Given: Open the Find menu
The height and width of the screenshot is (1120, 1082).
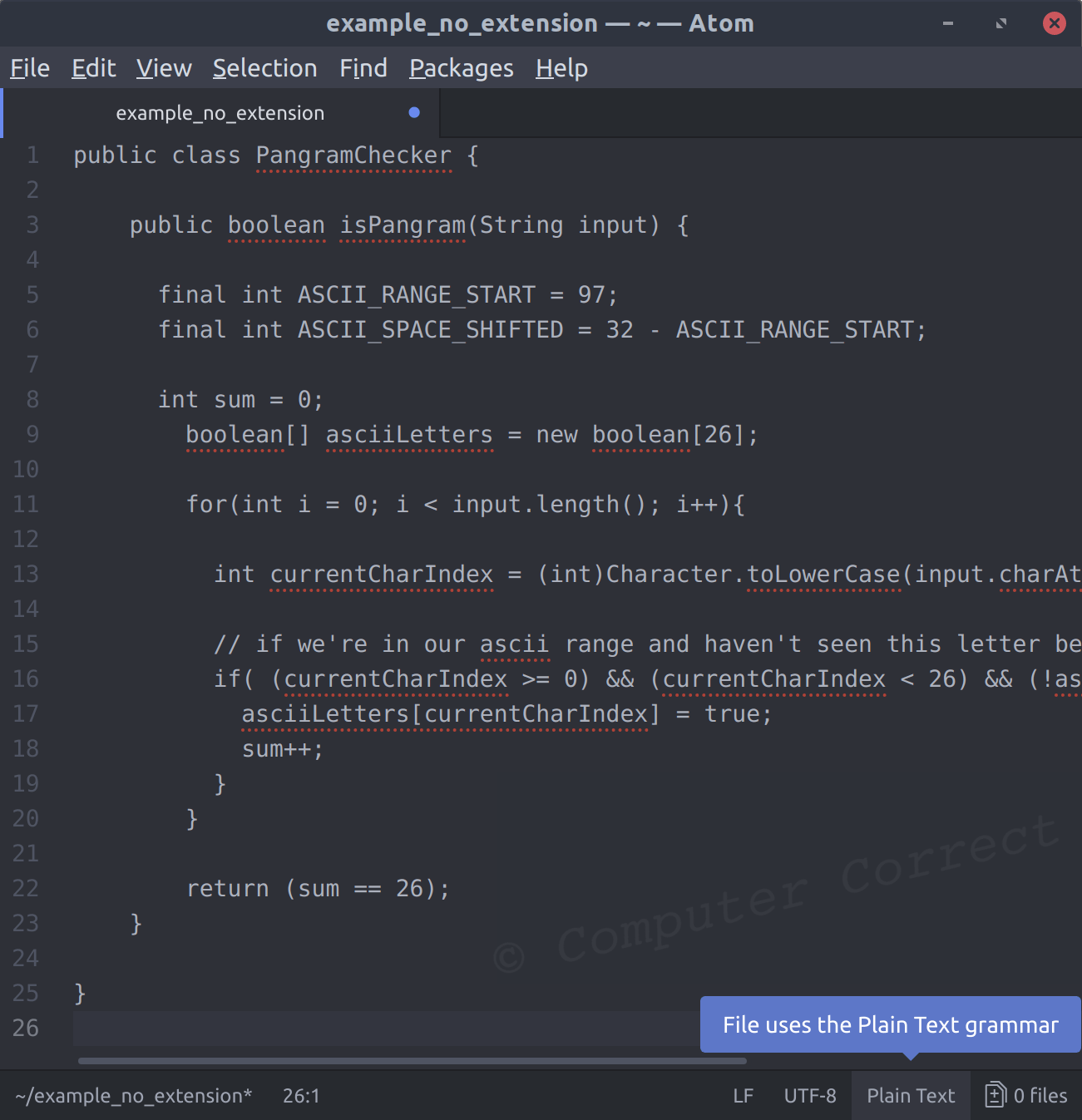Looking at the screenshot, I should (x=363, y=68).
